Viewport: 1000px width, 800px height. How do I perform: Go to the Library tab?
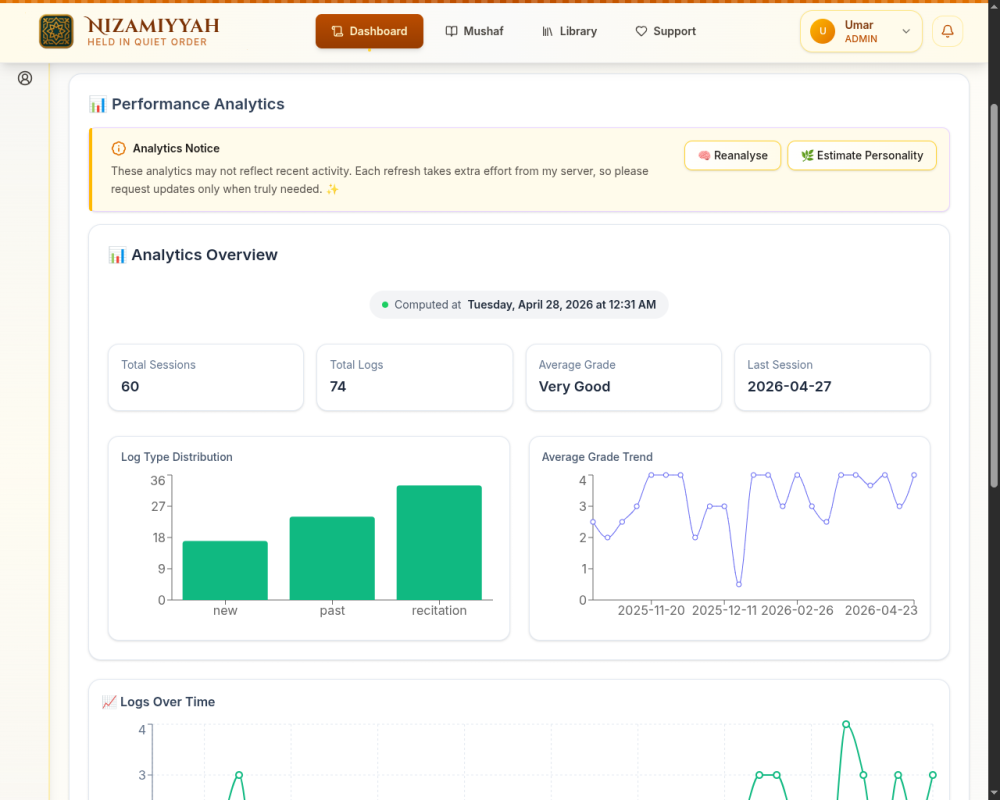pyautogui.click(x=570, y=31)
